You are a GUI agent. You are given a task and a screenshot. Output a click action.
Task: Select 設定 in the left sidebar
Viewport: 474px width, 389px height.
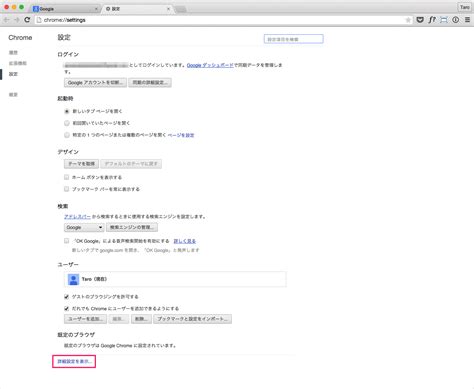(13, 74)
